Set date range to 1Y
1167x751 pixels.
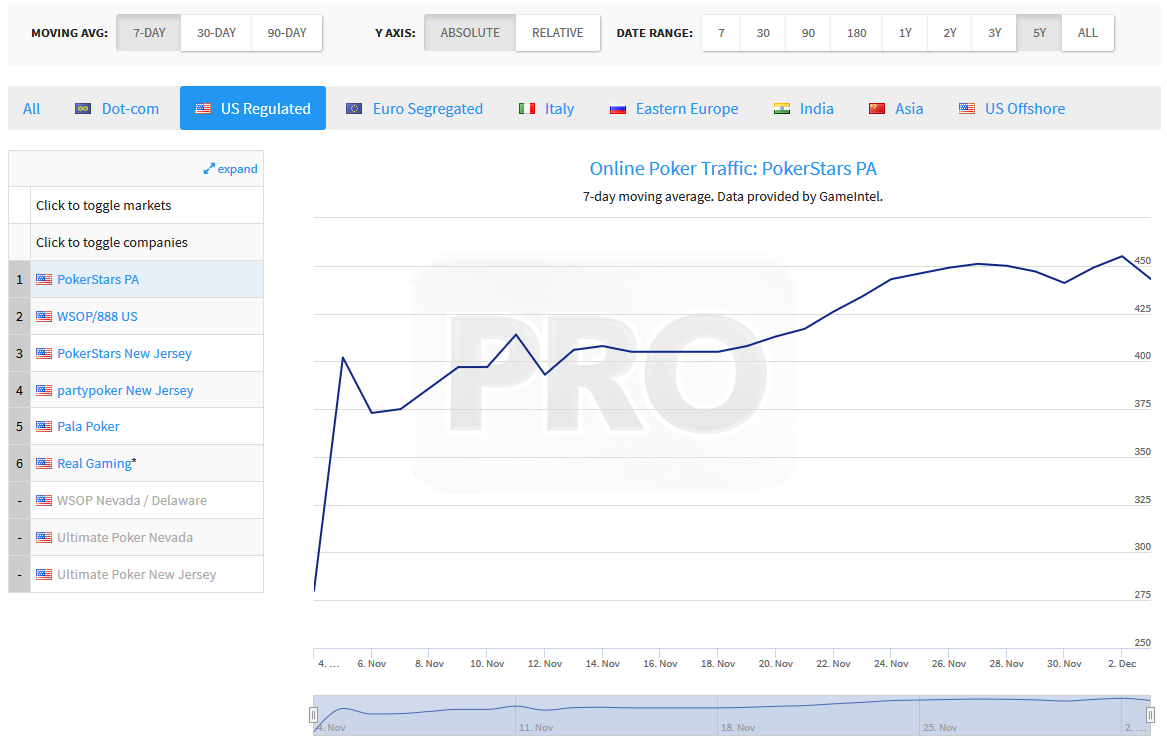tap(905, 33)
